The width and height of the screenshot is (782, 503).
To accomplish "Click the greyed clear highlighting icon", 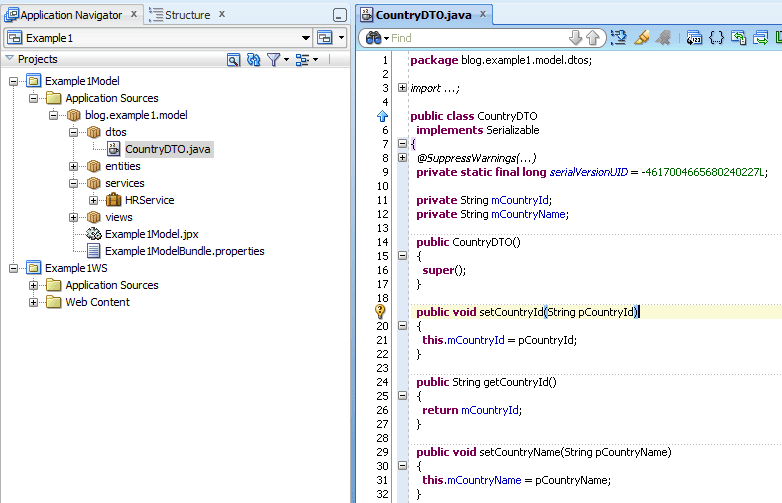I will [663, 37].
